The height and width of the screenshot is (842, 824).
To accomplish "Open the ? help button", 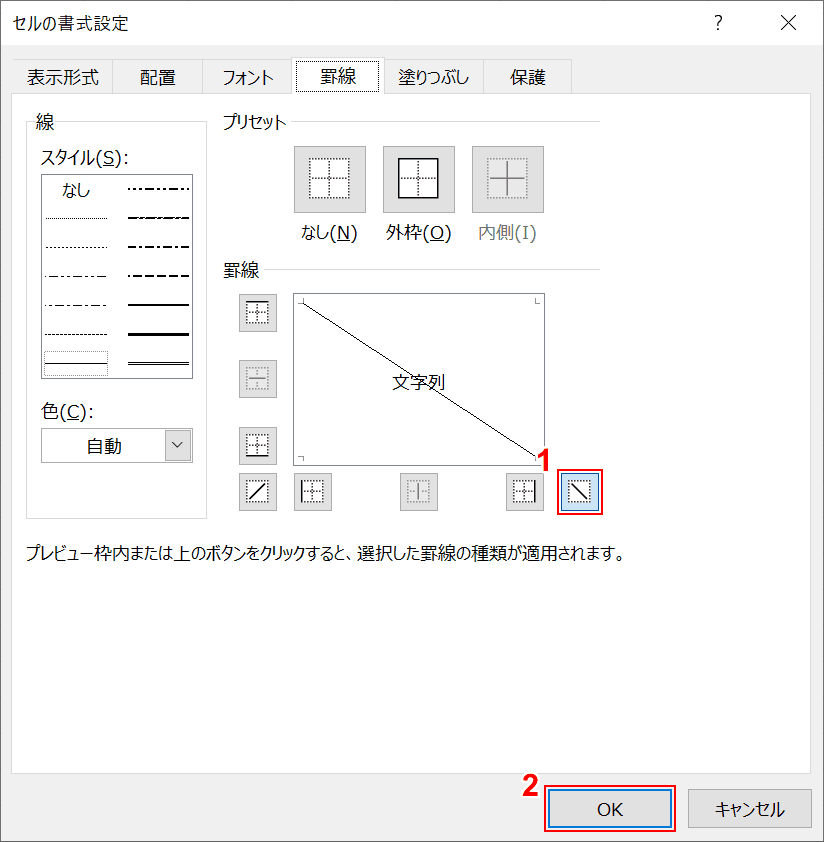I will 718,23.
